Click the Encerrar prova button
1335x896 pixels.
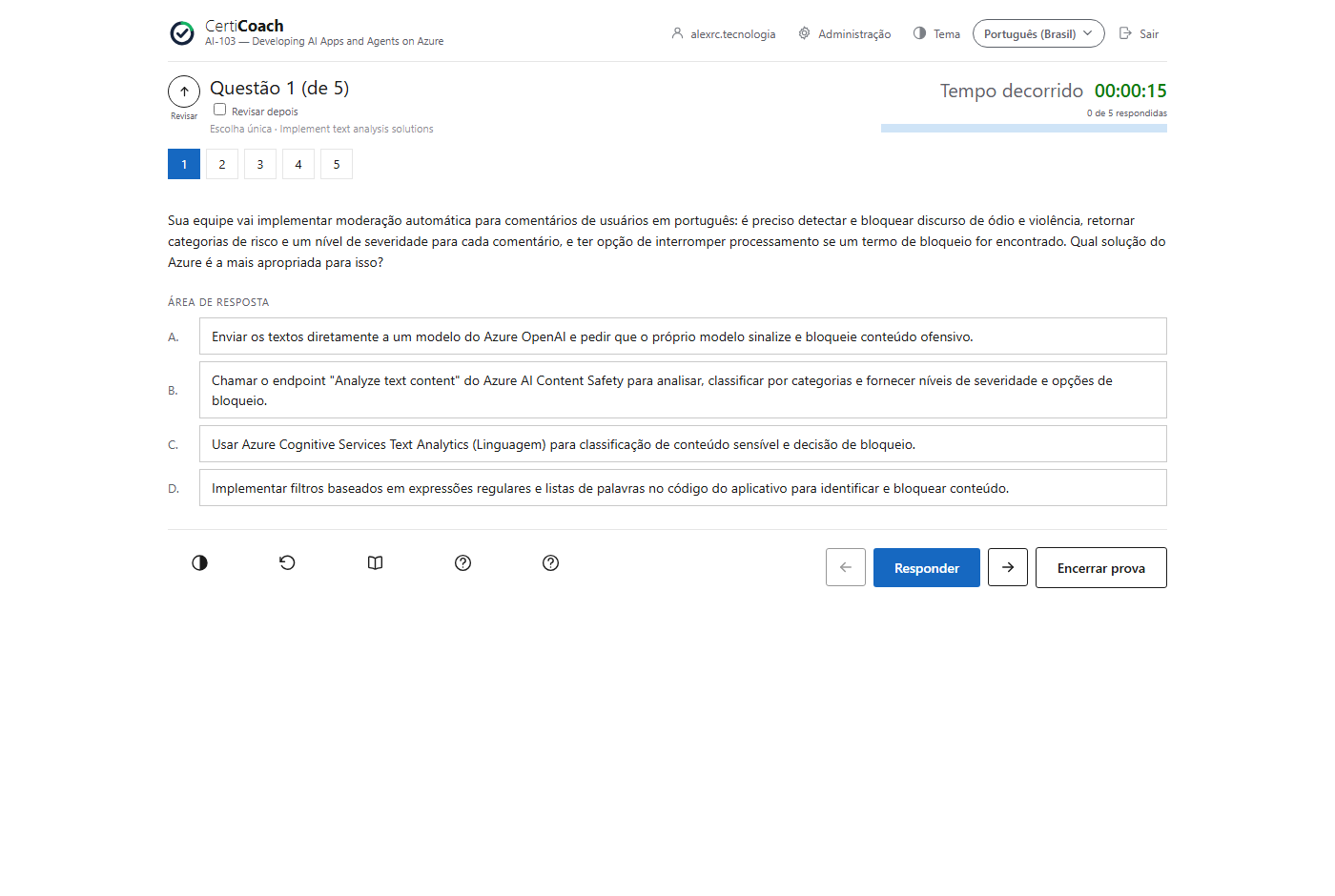1101,567
